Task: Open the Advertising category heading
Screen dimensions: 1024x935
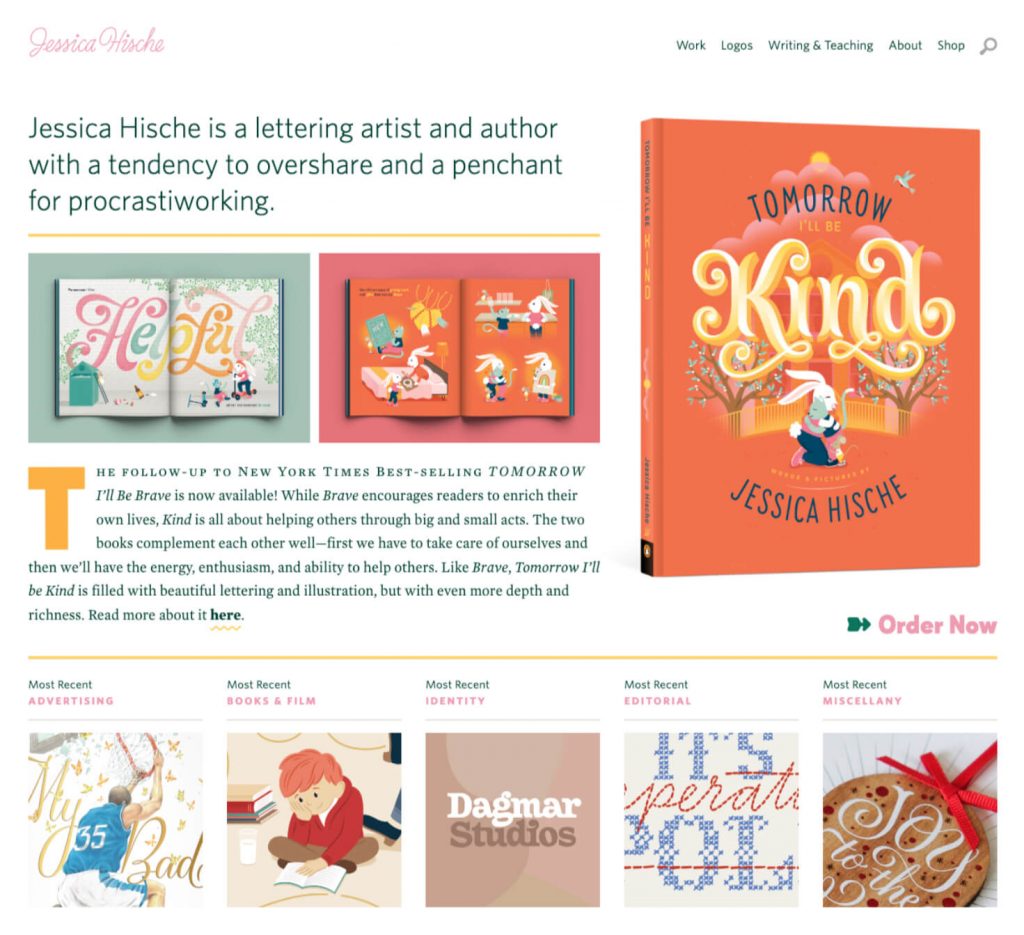Action: coord(71,701)
